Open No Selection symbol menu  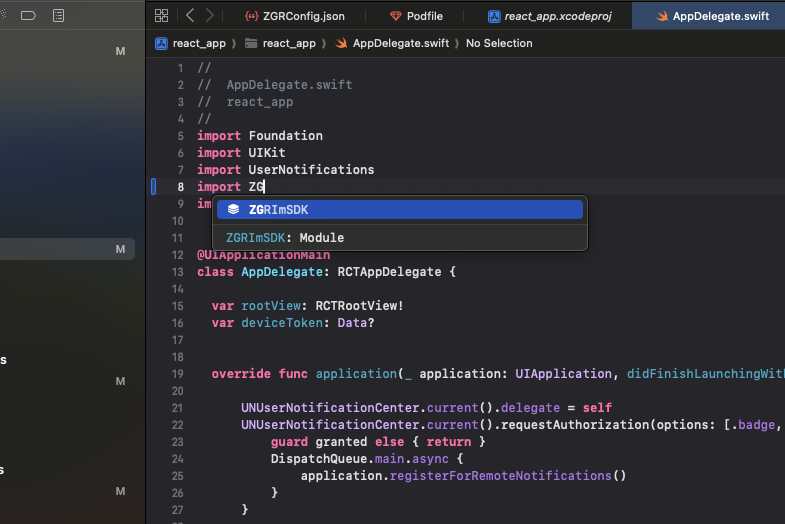click(x=499, y=44)
